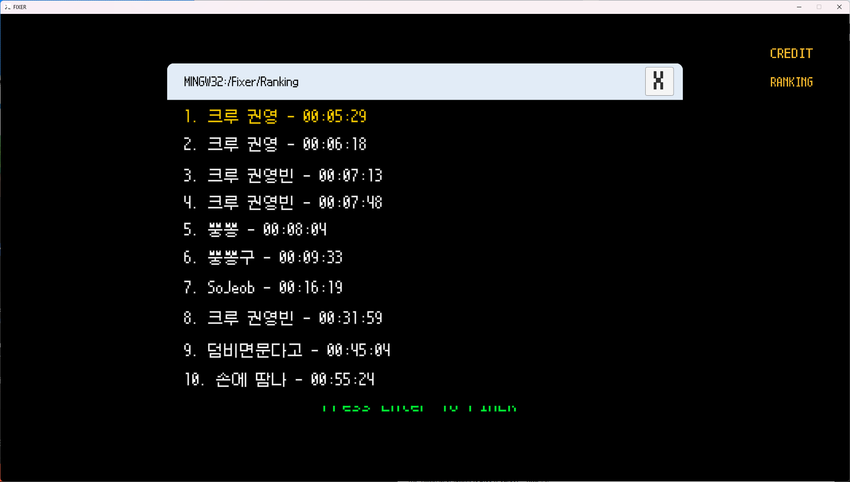This screenshot has width=850, height=482.
Task: Select rank 9 entry with time 00:45:04
Action: click(x=287, y=350)
